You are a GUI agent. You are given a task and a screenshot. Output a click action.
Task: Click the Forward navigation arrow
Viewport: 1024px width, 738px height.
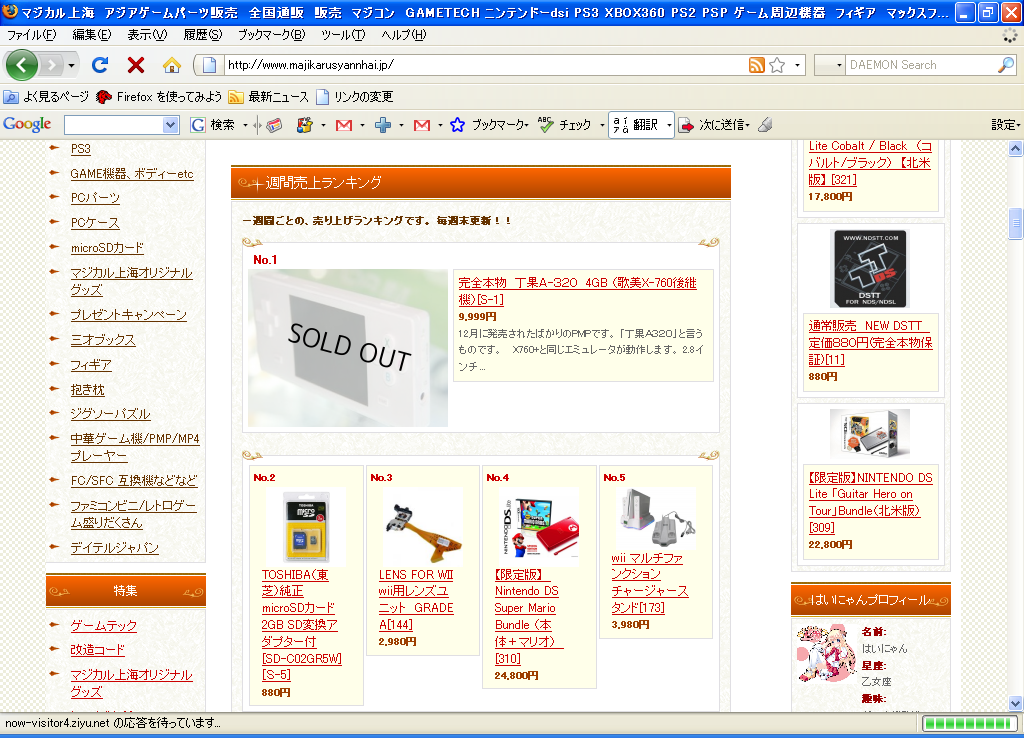(52, 65)
